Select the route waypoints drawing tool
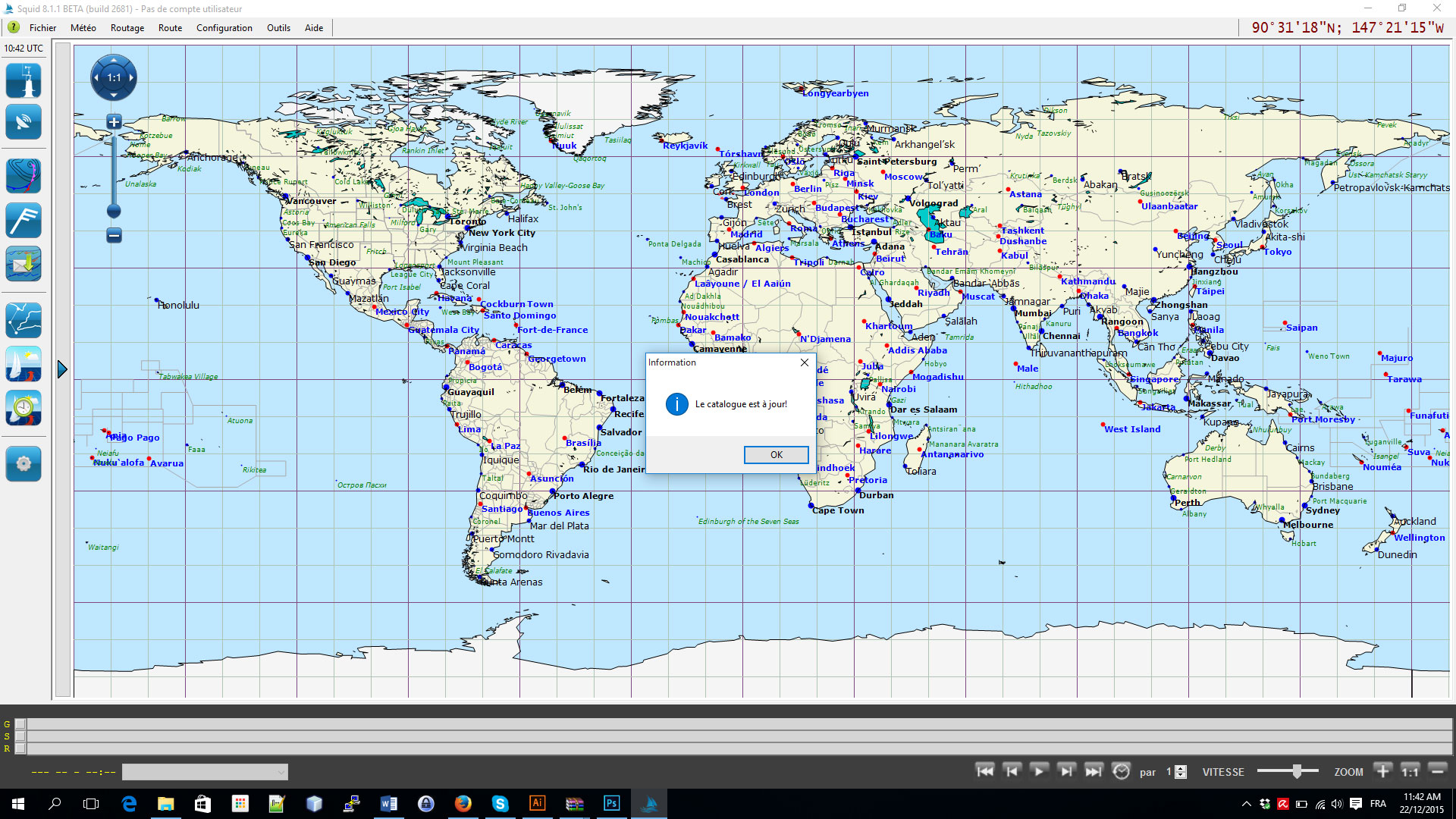The image size is (1456, 819). 24,320
